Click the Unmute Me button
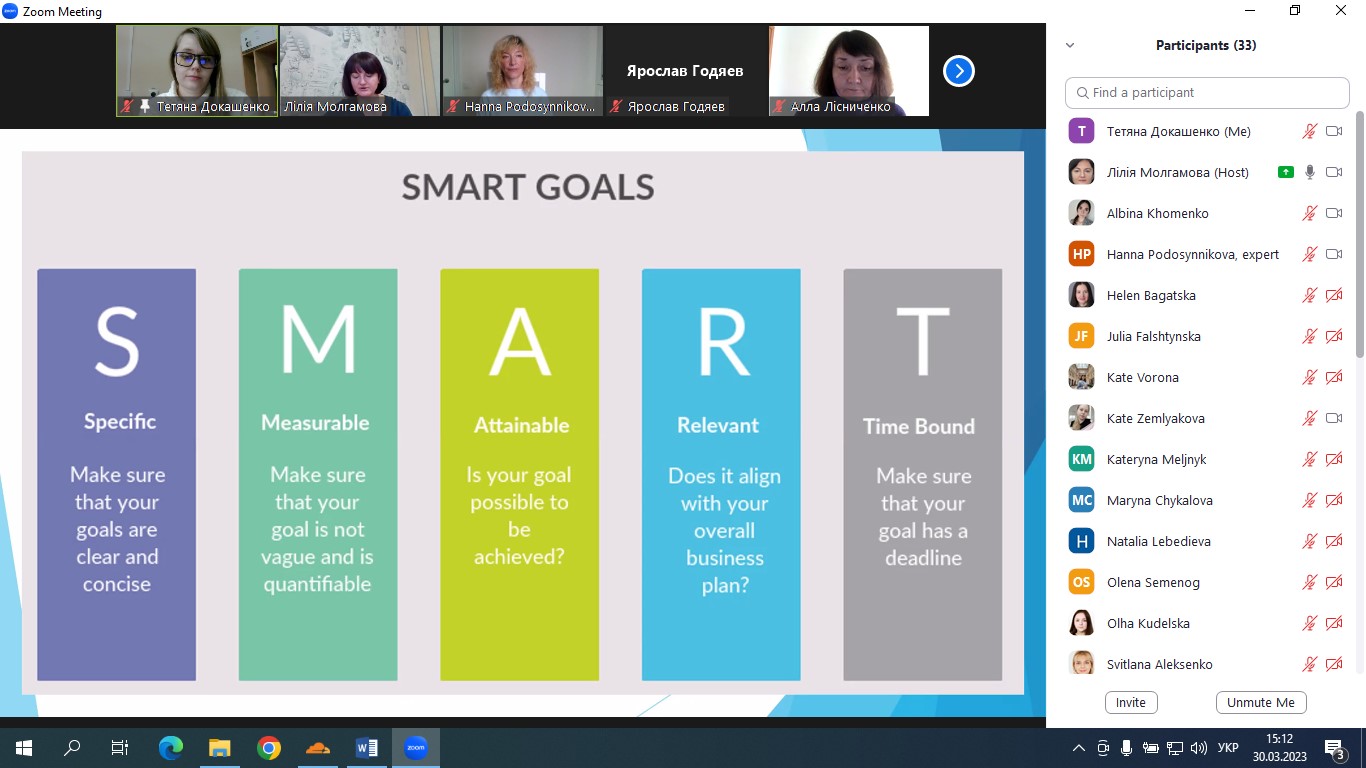This screenshot has height=768, width=1366. click(x=1260, y=702)
